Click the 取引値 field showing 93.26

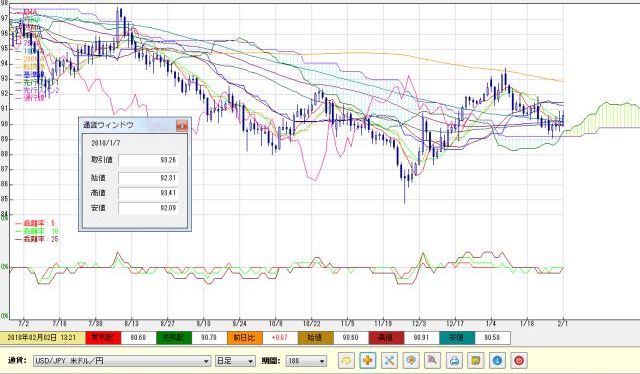149,160
